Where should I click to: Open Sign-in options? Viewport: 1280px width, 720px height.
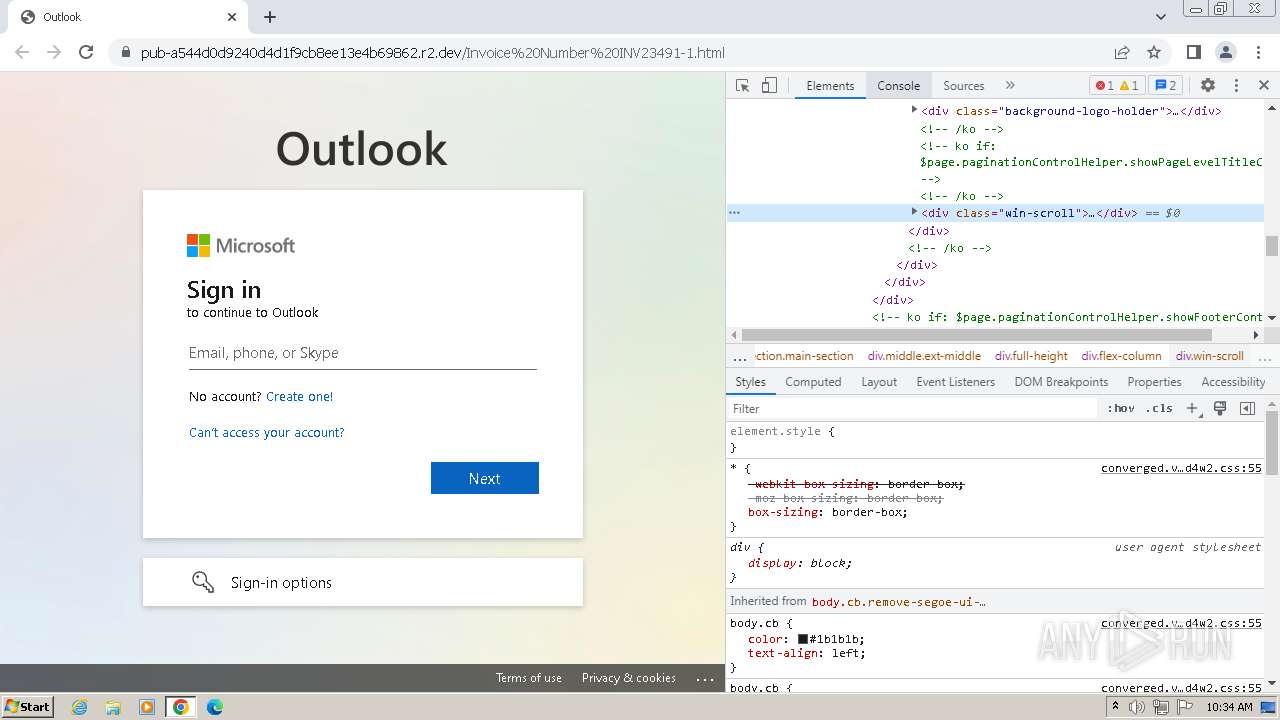click(363, 582)
